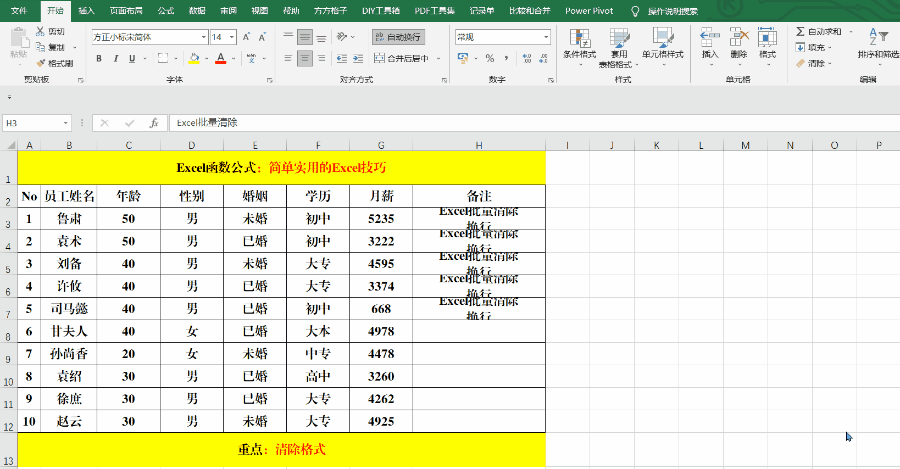Click the increase indent icon
Image resolution: width=900 pixels, height=469 pixels.
(358, 58)
